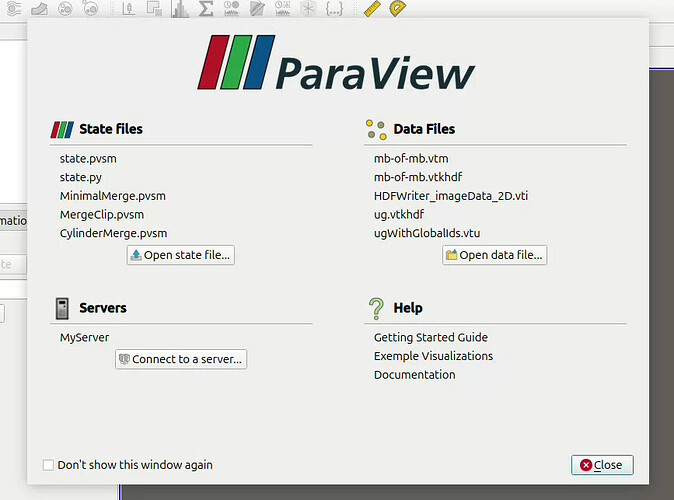Open data file mb-of-mb.vtkhdf
This screenshot has width=674, height=500.
click(418, 177)
